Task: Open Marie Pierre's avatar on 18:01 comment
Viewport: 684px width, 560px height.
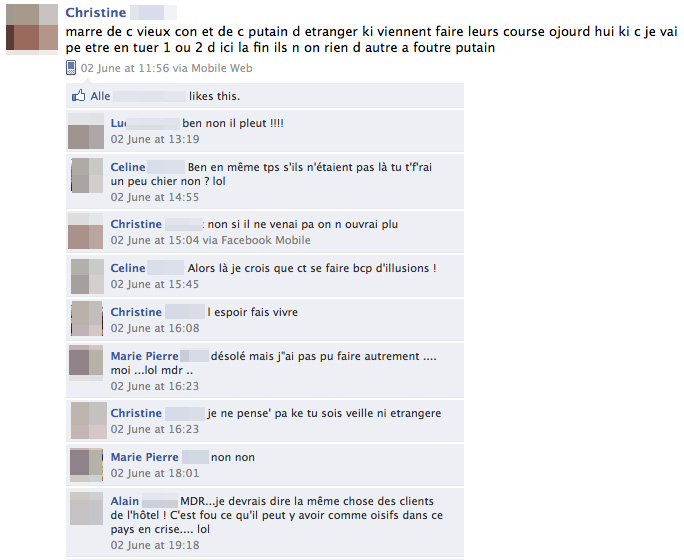Action: click(x=86, y=465)
